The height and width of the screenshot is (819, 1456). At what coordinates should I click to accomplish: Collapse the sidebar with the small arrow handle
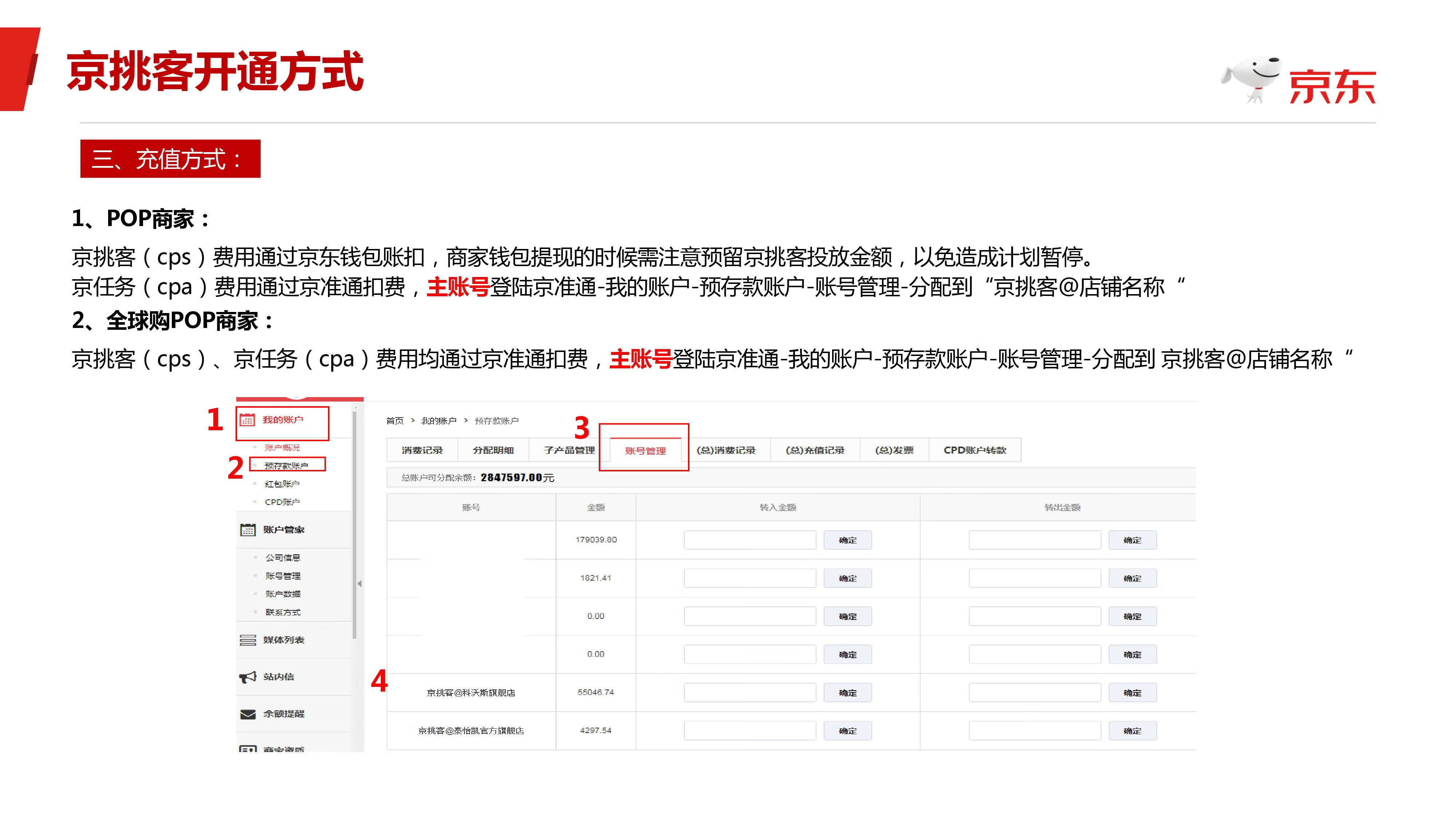(360, 583)
